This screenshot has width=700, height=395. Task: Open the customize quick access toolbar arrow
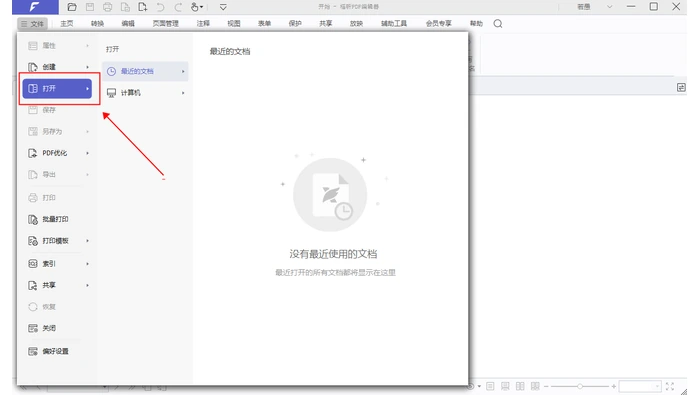(223, 7)
